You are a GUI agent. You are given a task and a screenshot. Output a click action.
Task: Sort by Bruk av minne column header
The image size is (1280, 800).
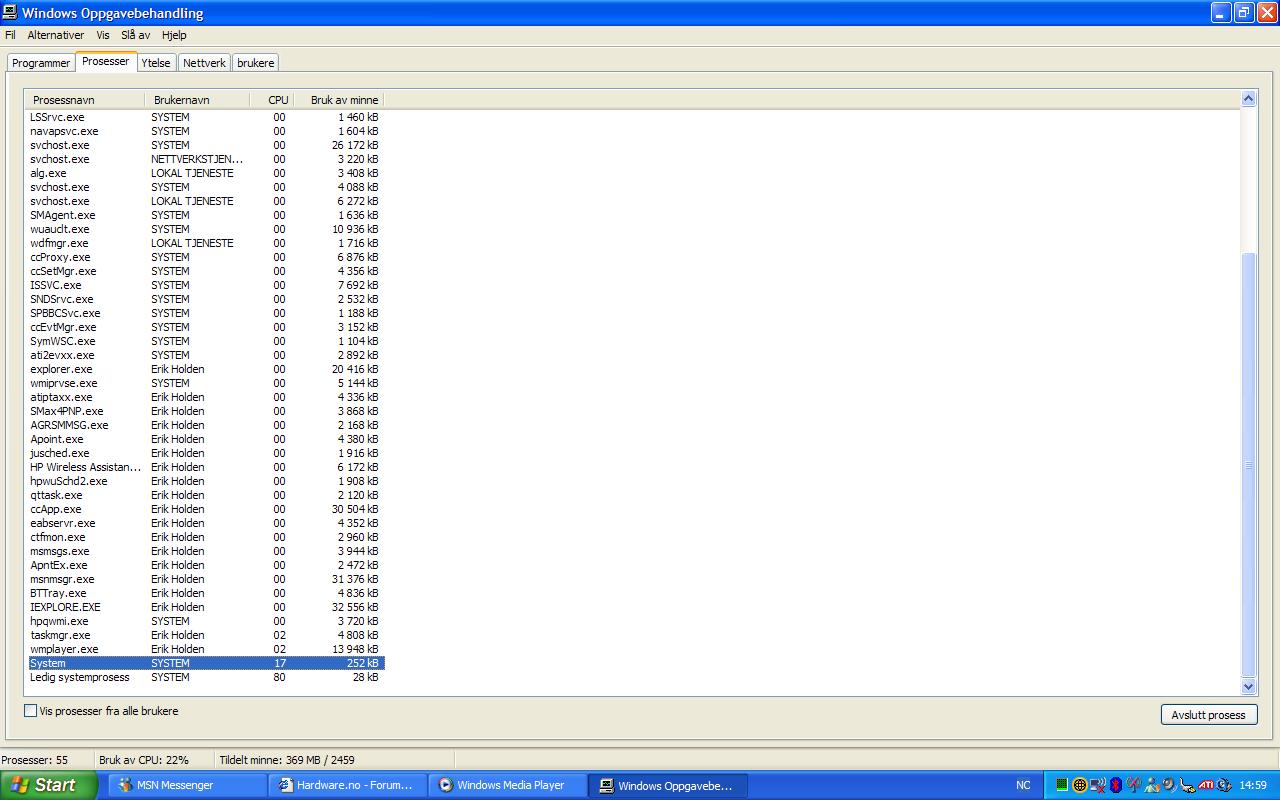339,100
